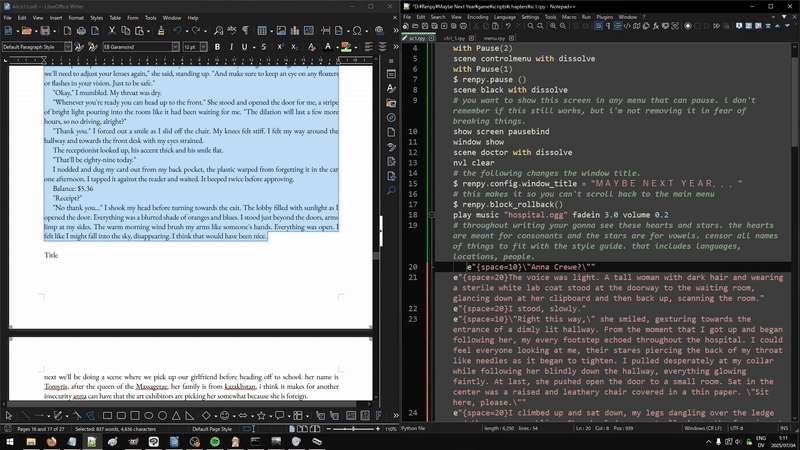Toggle Bold formatting in Writer
The width and height of the screenshot is (800, 450).
[x=217, y=47]
